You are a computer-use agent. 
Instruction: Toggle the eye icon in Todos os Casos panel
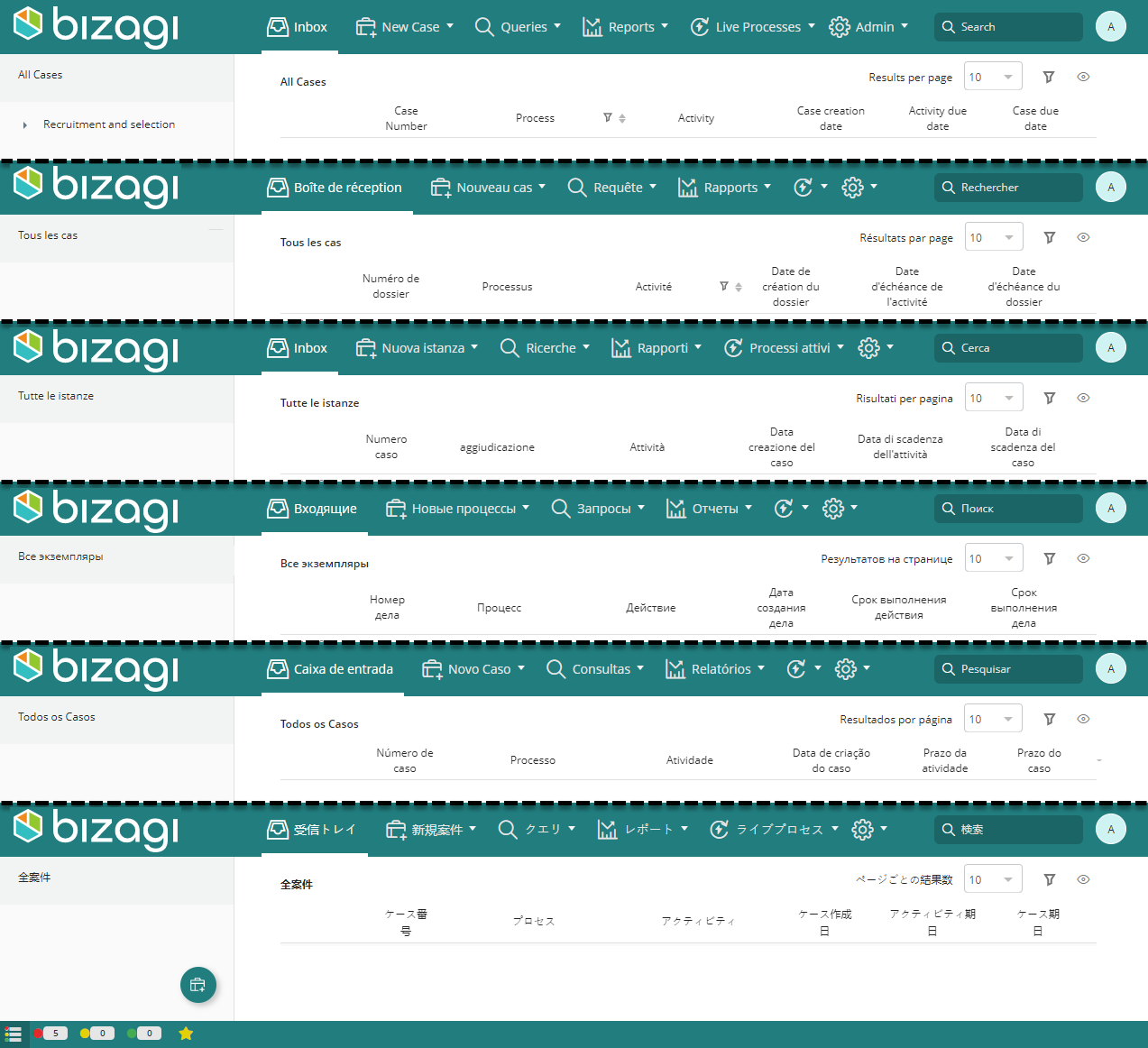(x=1084, y=720)
